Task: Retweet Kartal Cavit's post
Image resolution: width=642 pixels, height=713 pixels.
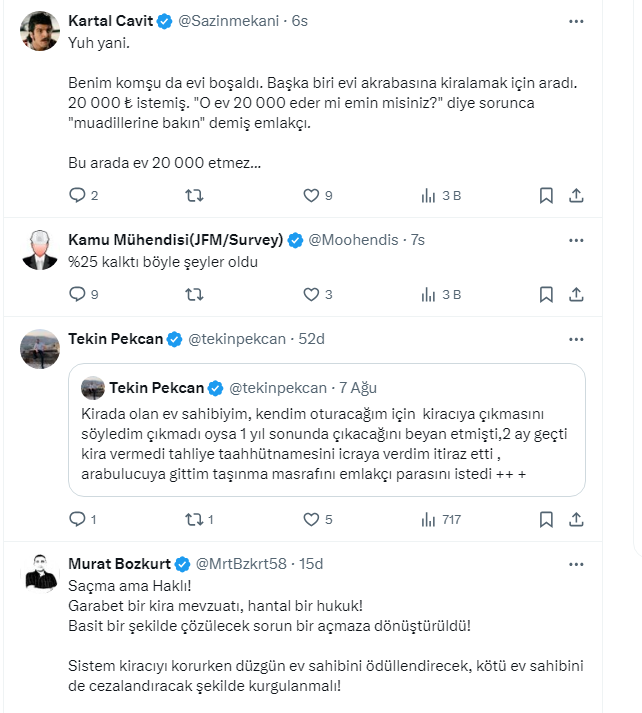Action: [195, 195]
